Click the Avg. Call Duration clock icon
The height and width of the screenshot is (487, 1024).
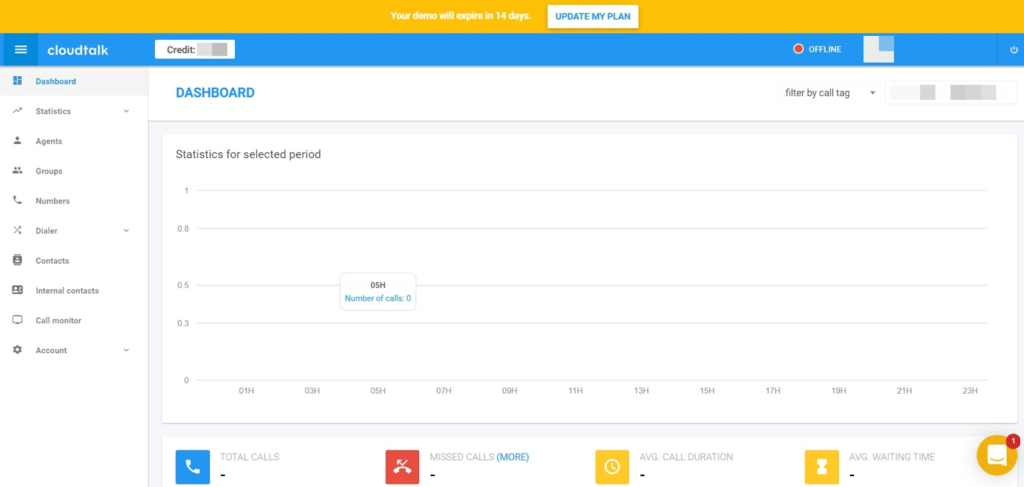pyautogui.click(x=612, y=466)
